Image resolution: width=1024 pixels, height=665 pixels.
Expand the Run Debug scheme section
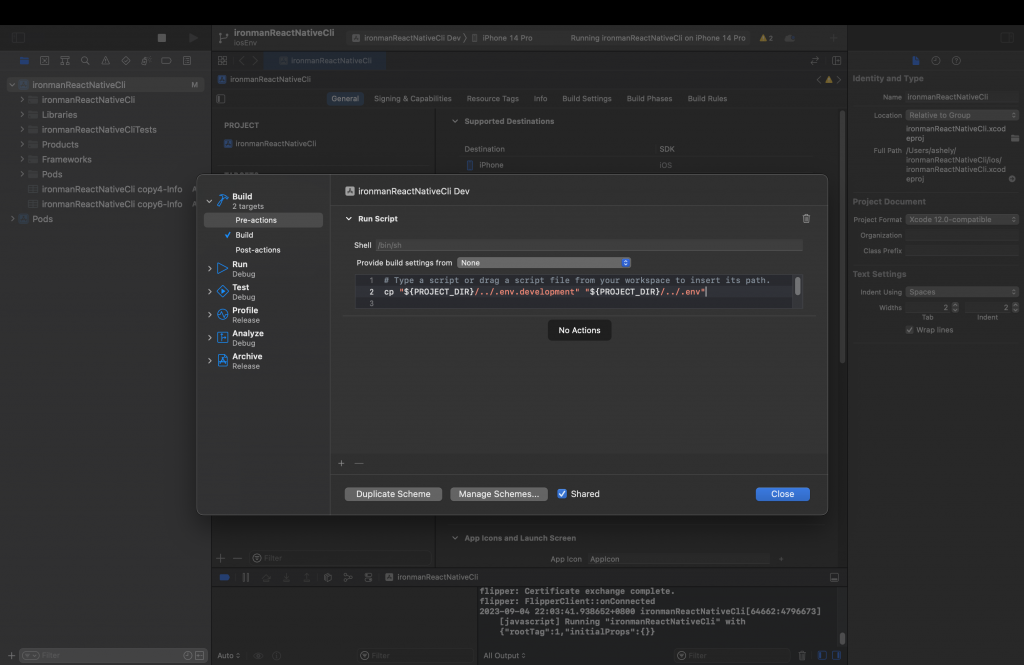point(210,268)
